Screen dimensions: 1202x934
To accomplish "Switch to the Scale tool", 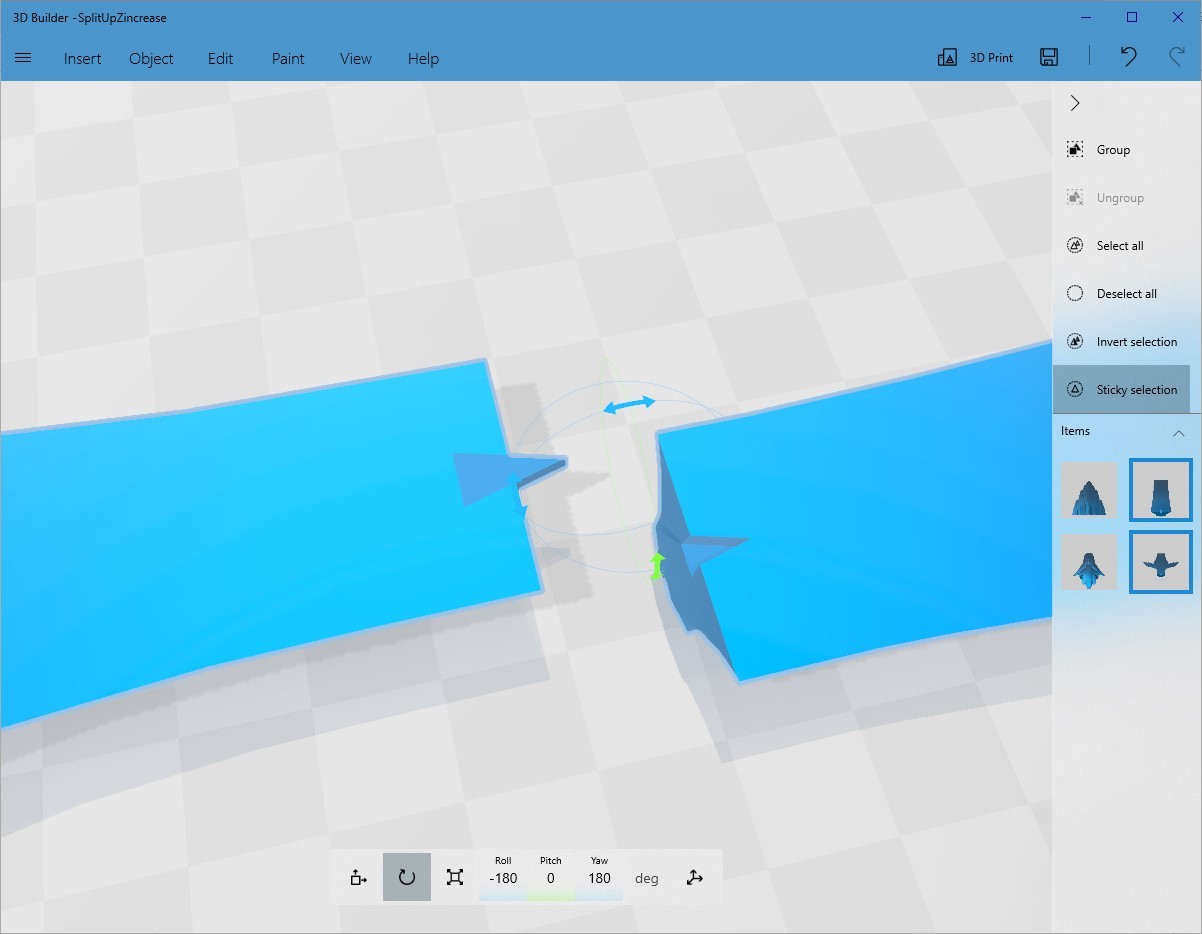I will click(x=454, y=877).
